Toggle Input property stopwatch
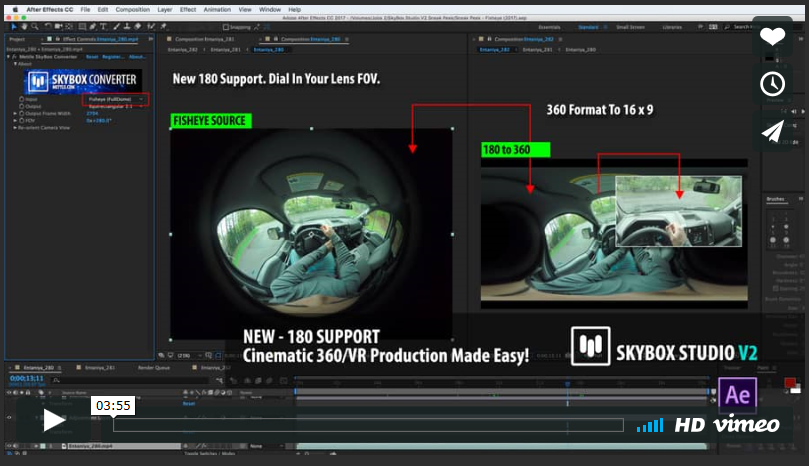 pyautogui.click(x=22, y=99)
